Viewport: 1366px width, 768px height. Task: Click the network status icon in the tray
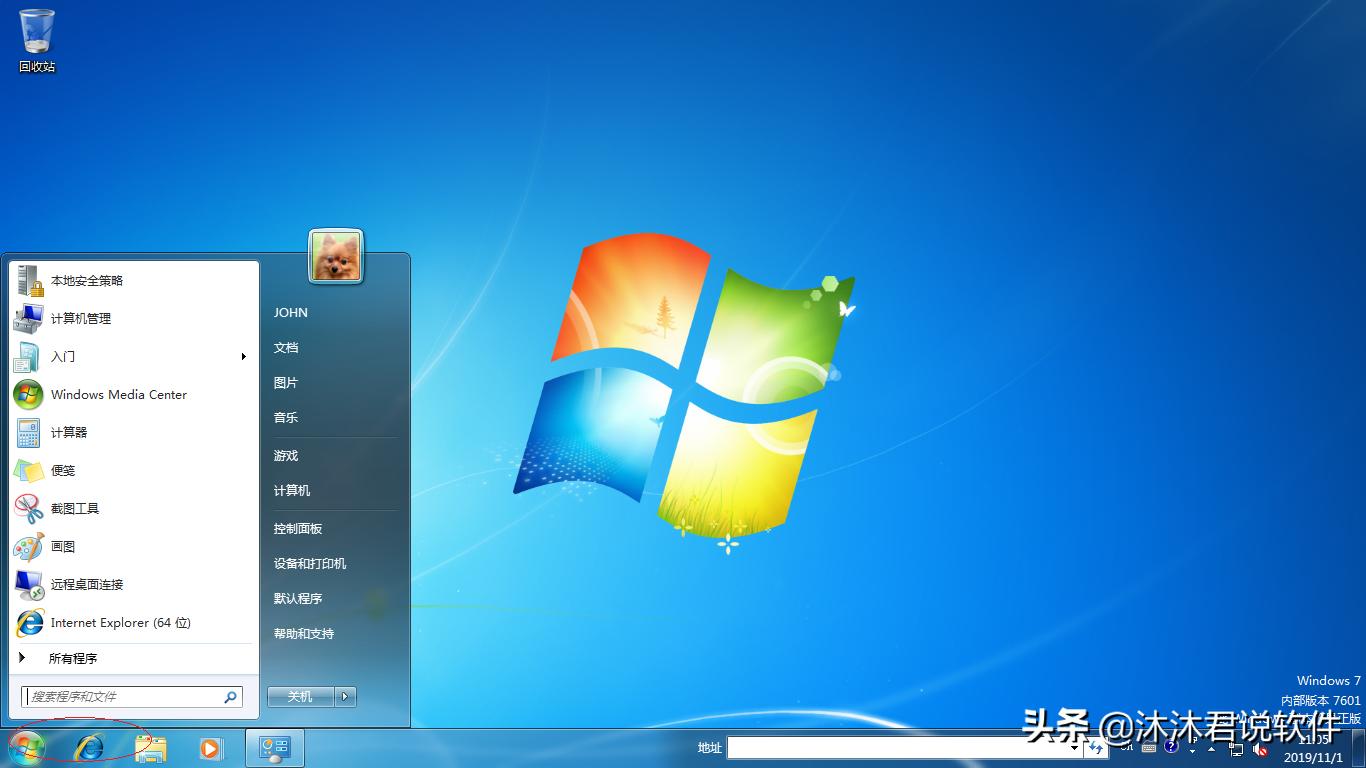pyautogui.click(x=1238, y=749)
